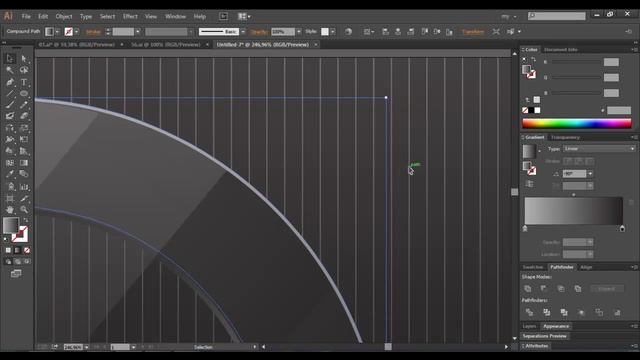Viewport: 640px width, 360px height.
Task: Switch to the Swatches panel tab
Action: [x=533, y=267]
